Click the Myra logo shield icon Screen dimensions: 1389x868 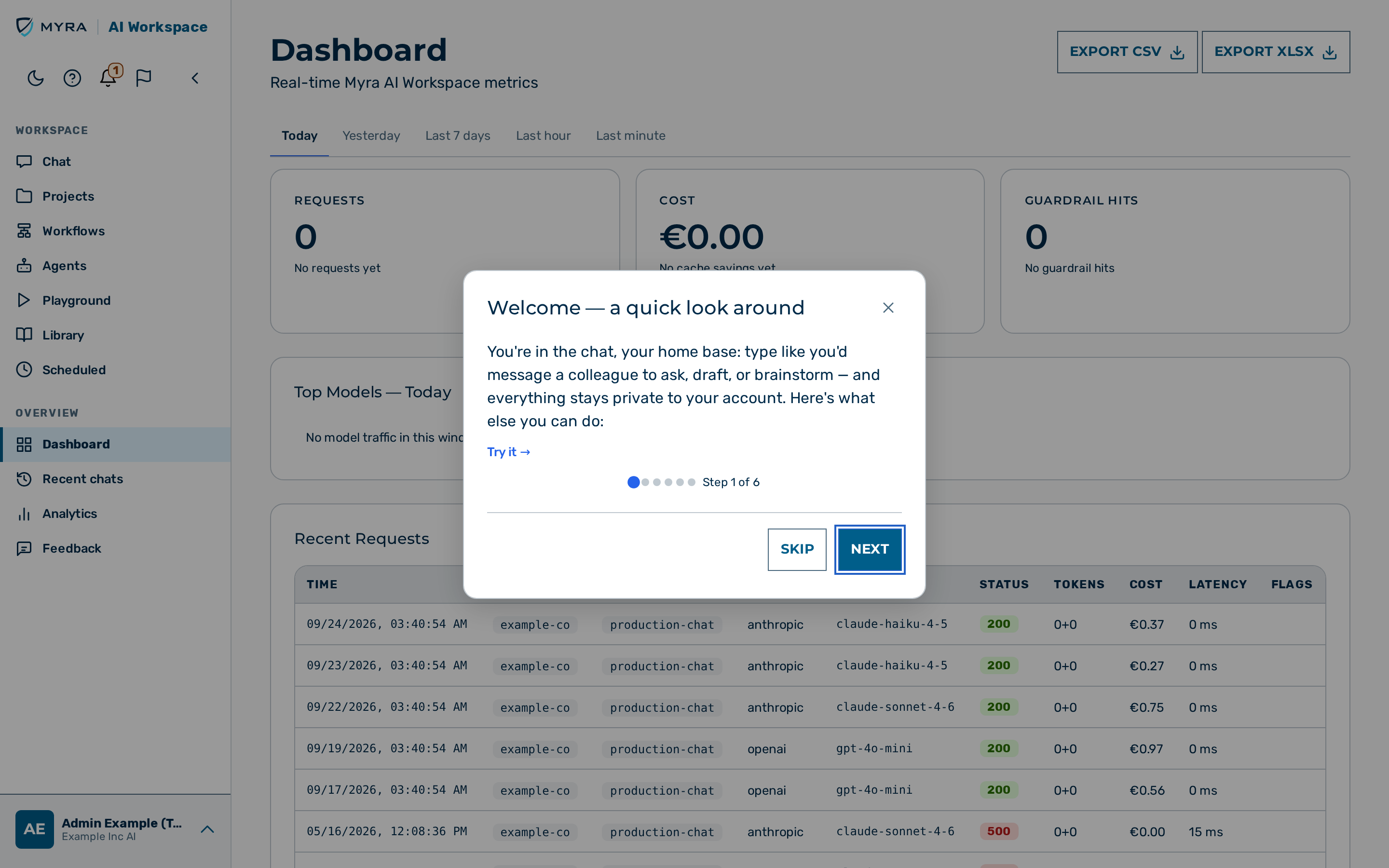click(25, 27)
